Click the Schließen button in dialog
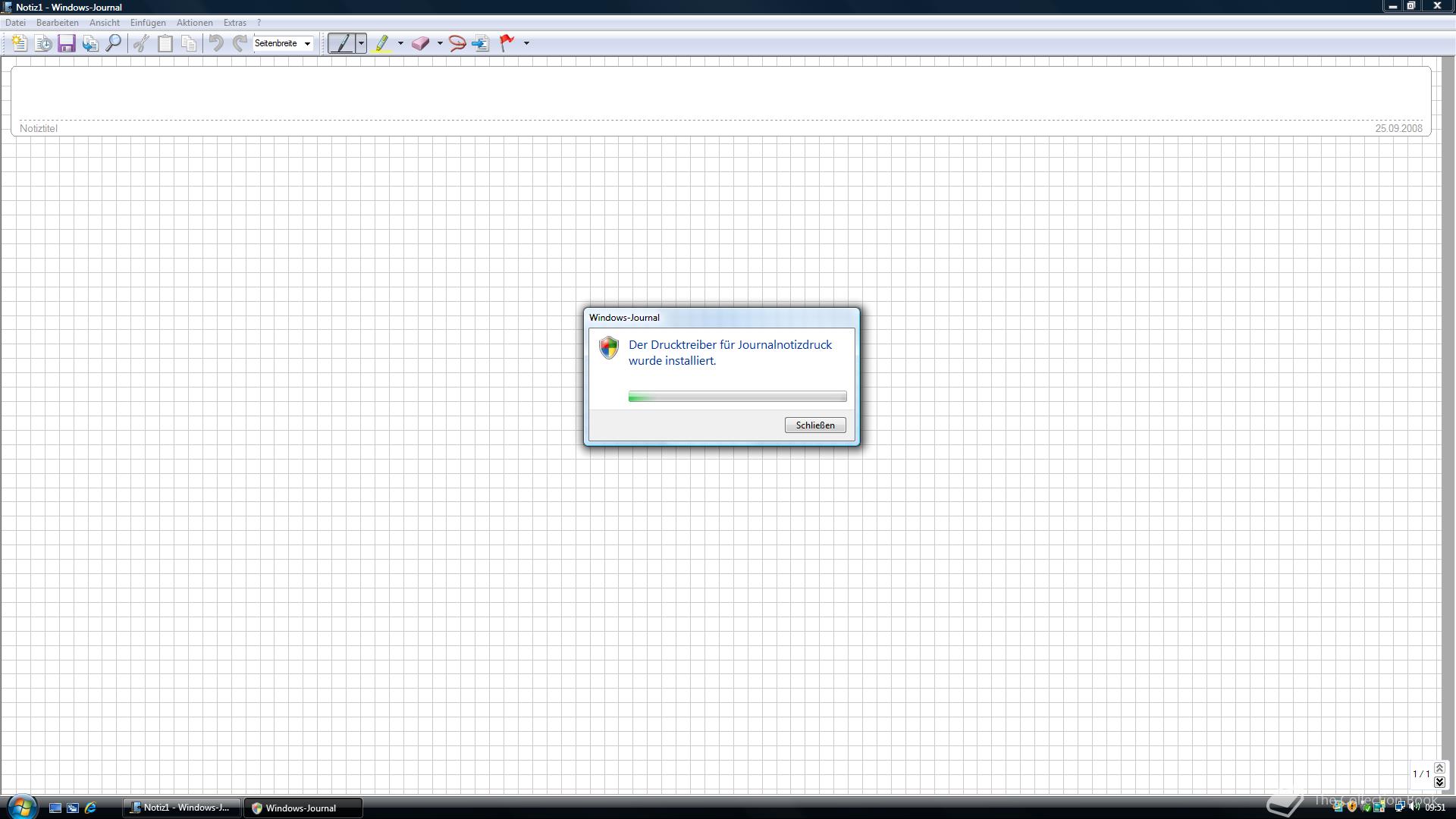This screenshot has width=1456, height=819. coord(815,425)
